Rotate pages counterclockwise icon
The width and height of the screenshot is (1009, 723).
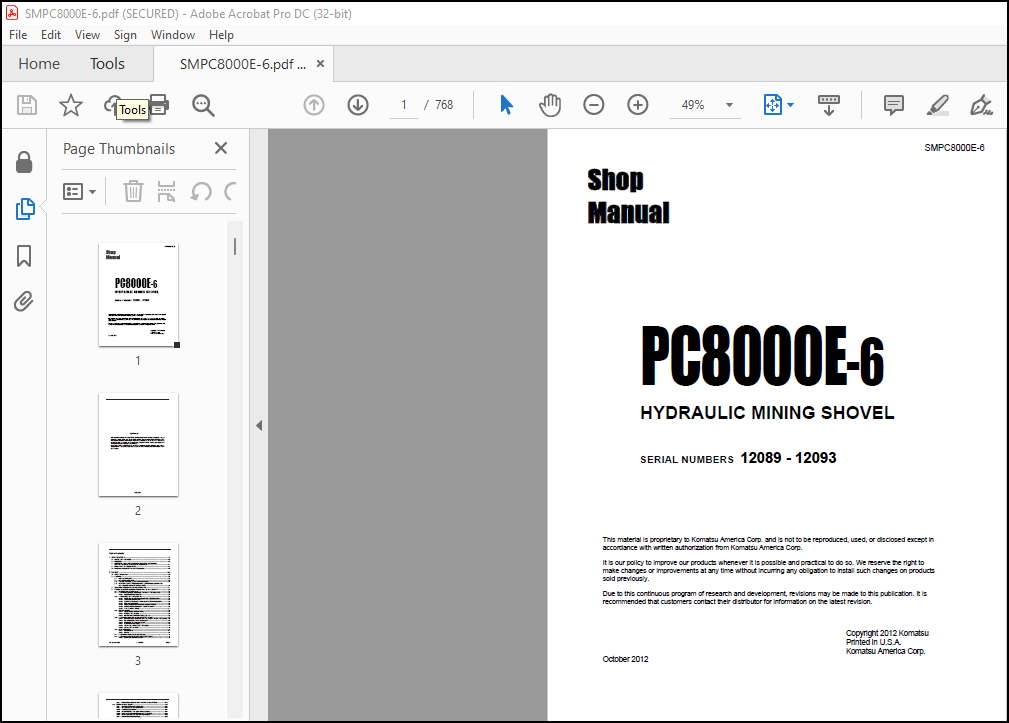[201, 191]
